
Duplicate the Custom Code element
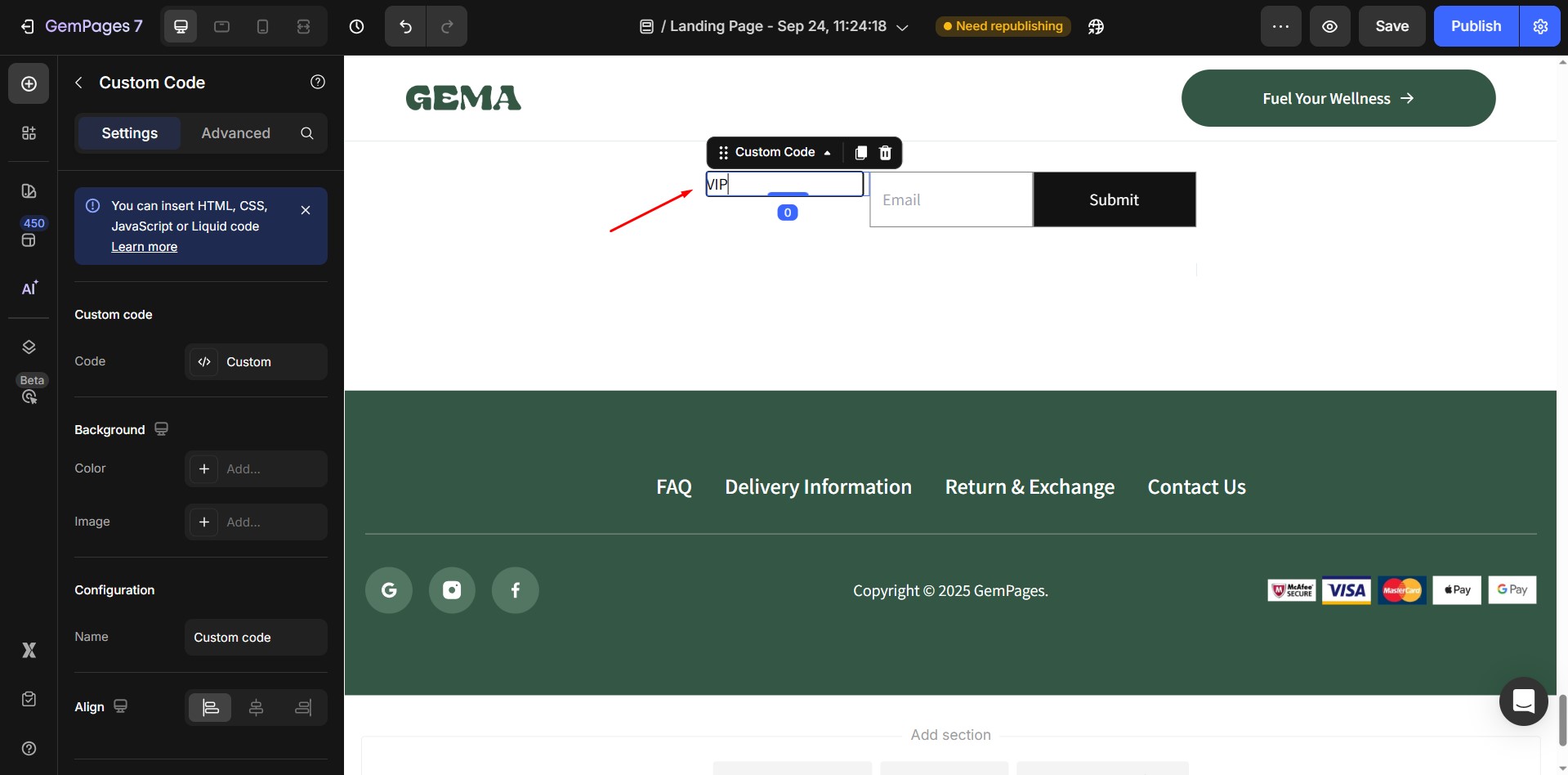coord(860,153)
